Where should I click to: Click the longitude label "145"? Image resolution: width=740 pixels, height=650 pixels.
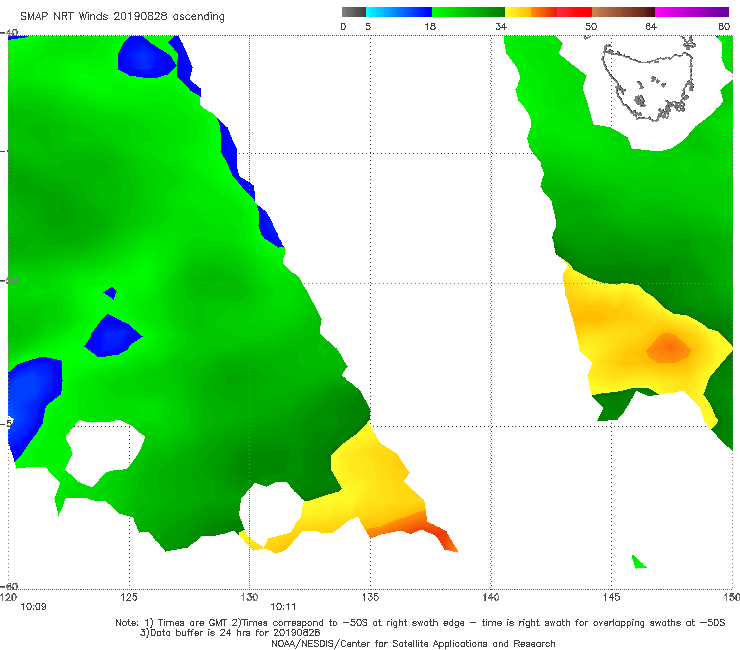pyautogui.click(x=611, y=597)
